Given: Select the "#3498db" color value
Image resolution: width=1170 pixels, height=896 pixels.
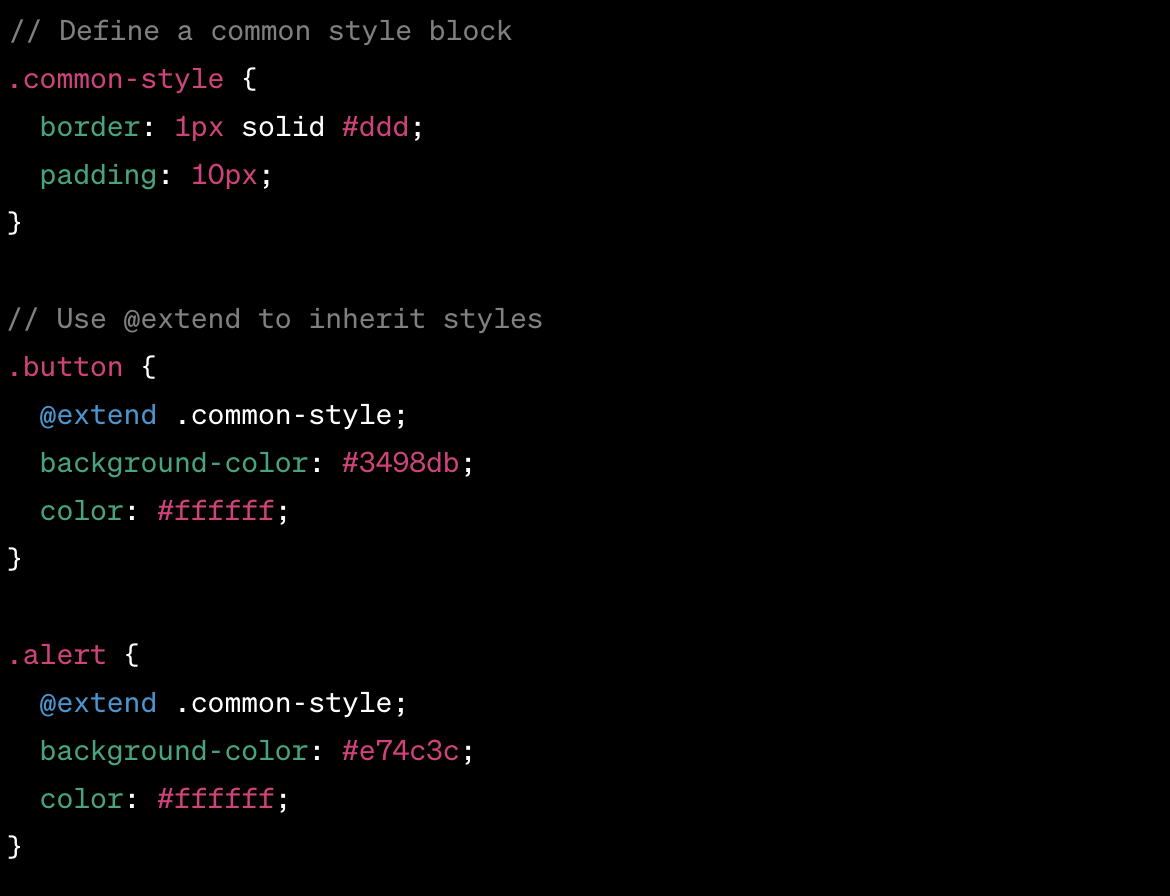Looking at the screenshot, I should tap(401, 463).
